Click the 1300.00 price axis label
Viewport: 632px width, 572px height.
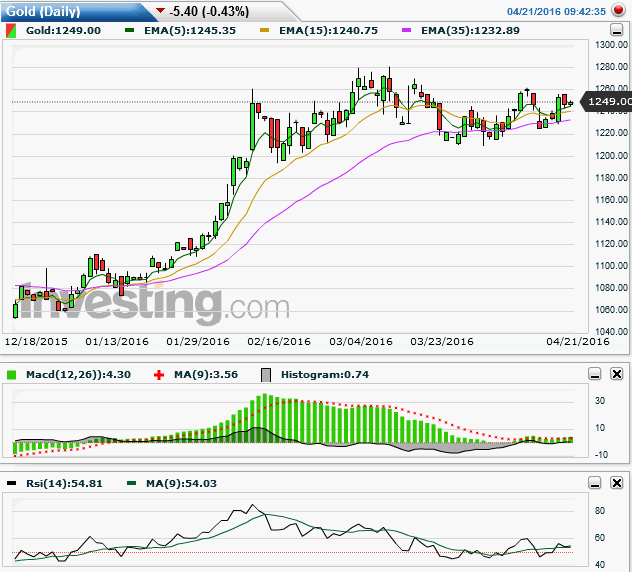(x=611, y=45)
